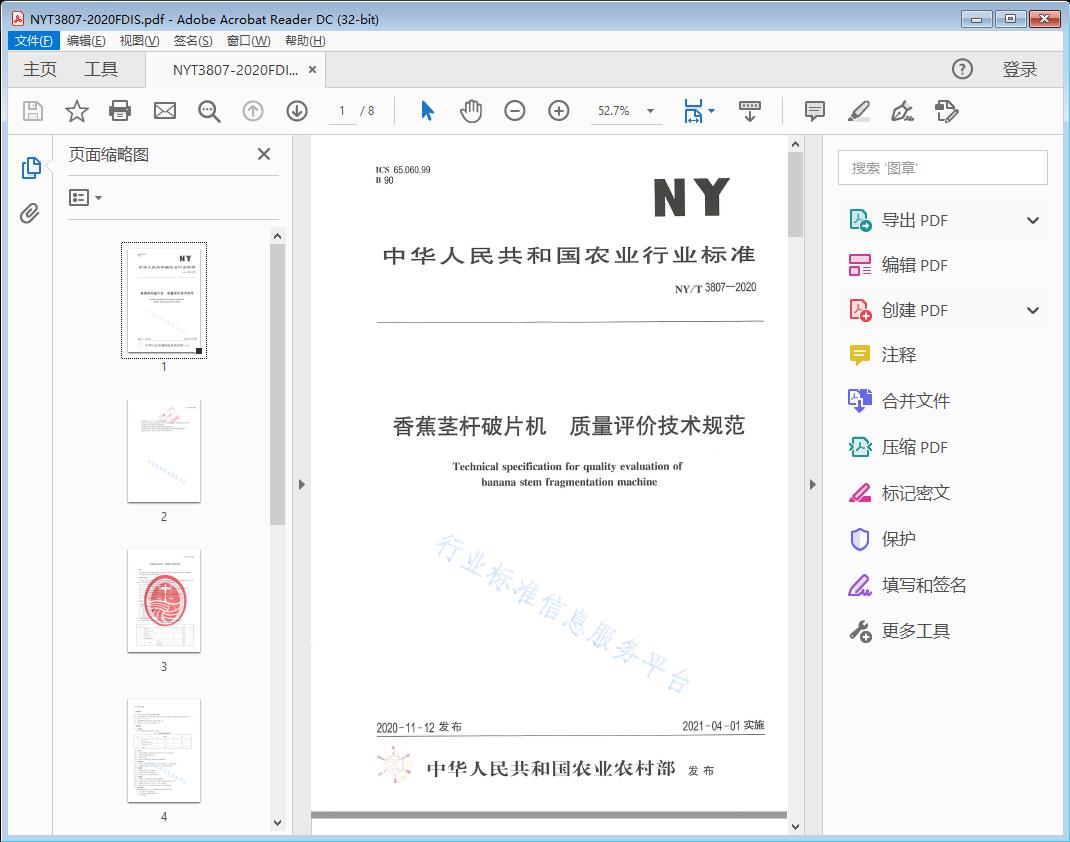Toggle the attachments paperclip panel
This screenshot has width=1070, height=842.
31,213
